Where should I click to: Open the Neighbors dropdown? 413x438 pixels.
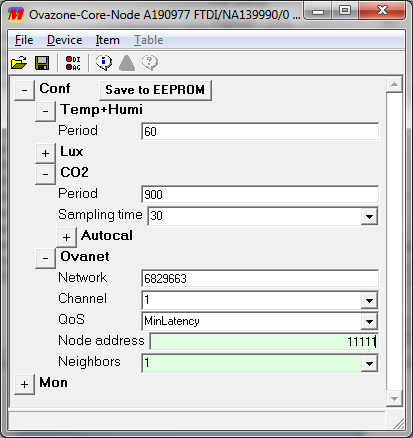click(369, 363)
